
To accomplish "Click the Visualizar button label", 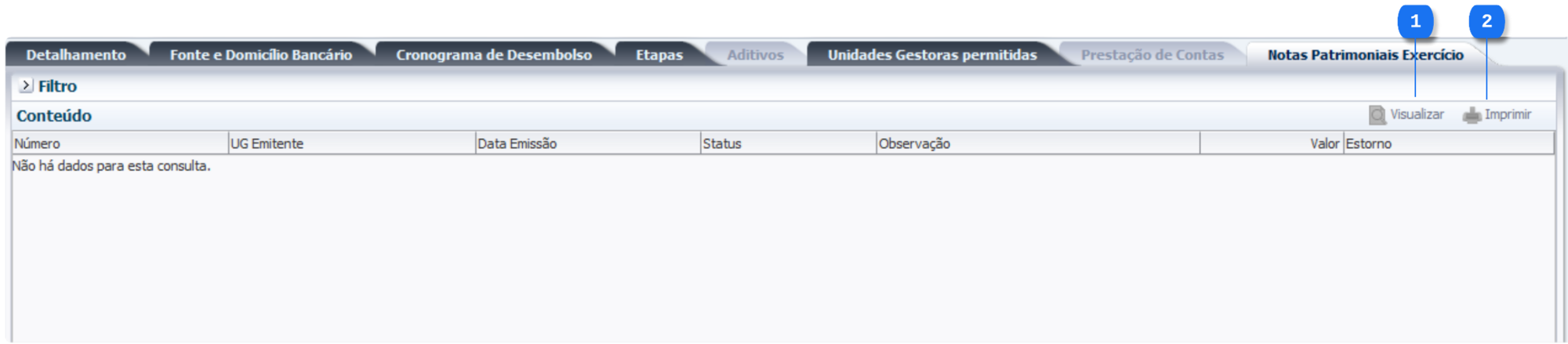I will [x=1417, y=114].
